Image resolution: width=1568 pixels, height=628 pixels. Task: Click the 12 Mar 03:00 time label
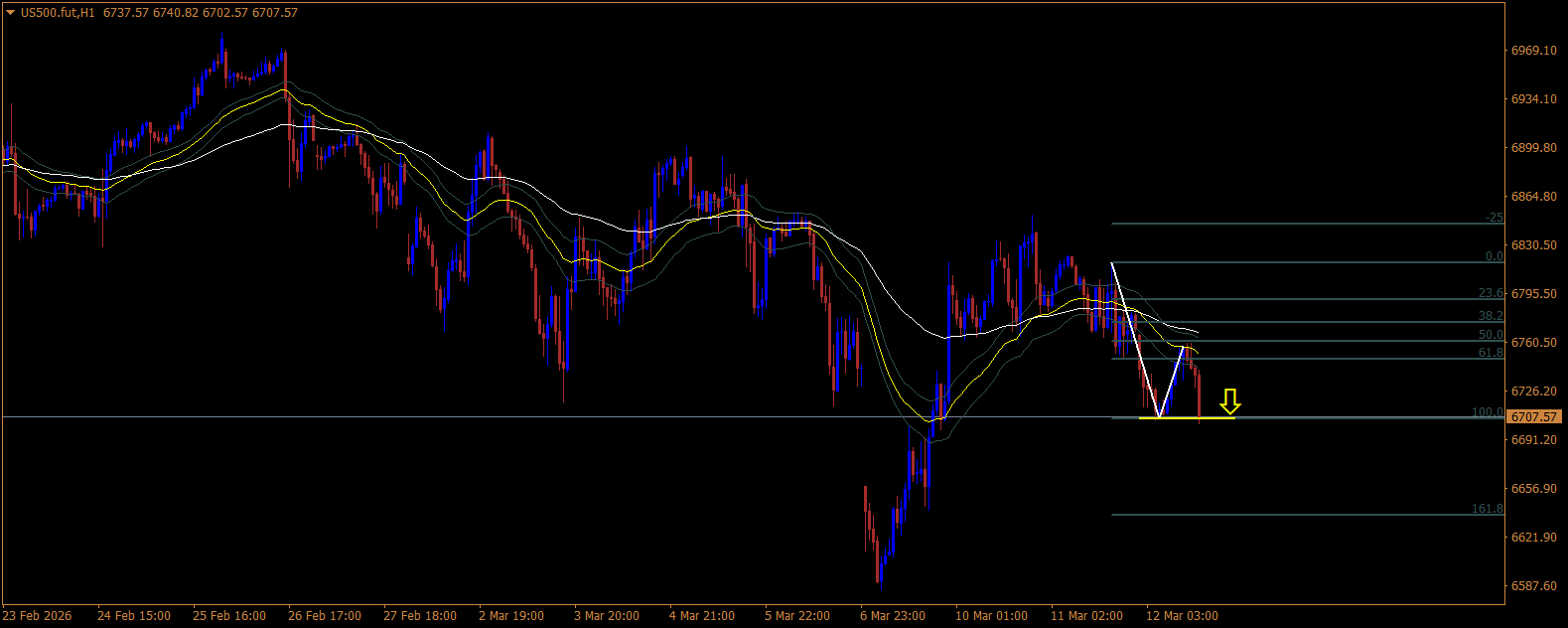coord(1182,616)
